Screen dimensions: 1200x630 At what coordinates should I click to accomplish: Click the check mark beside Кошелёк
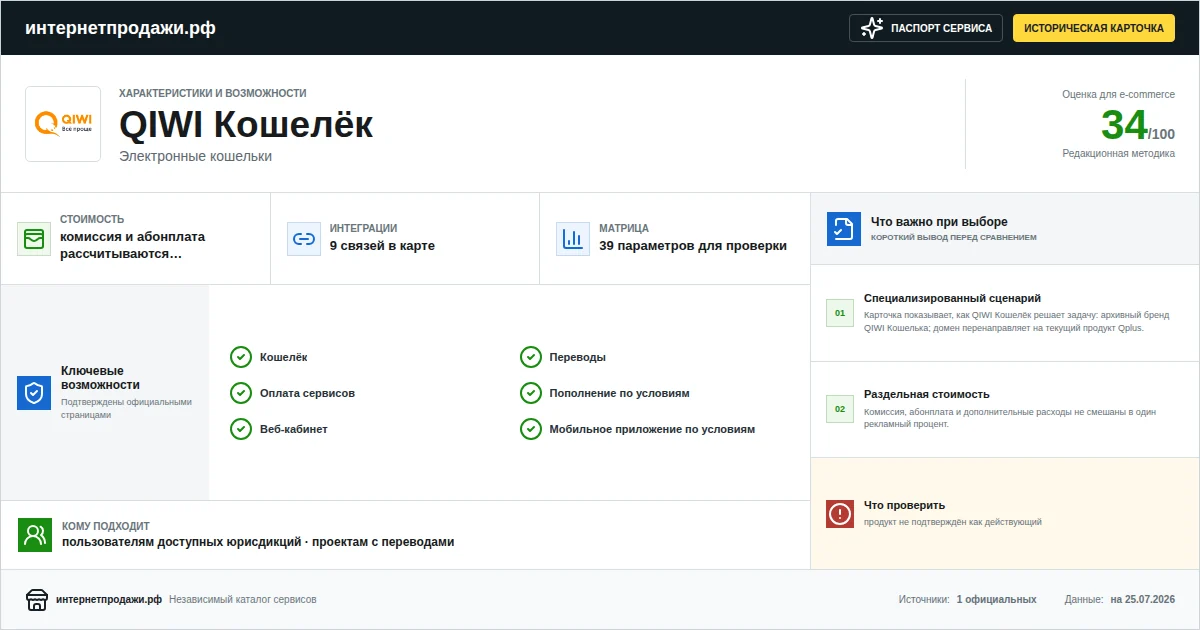pyautogui.click(x=241, y=357)
